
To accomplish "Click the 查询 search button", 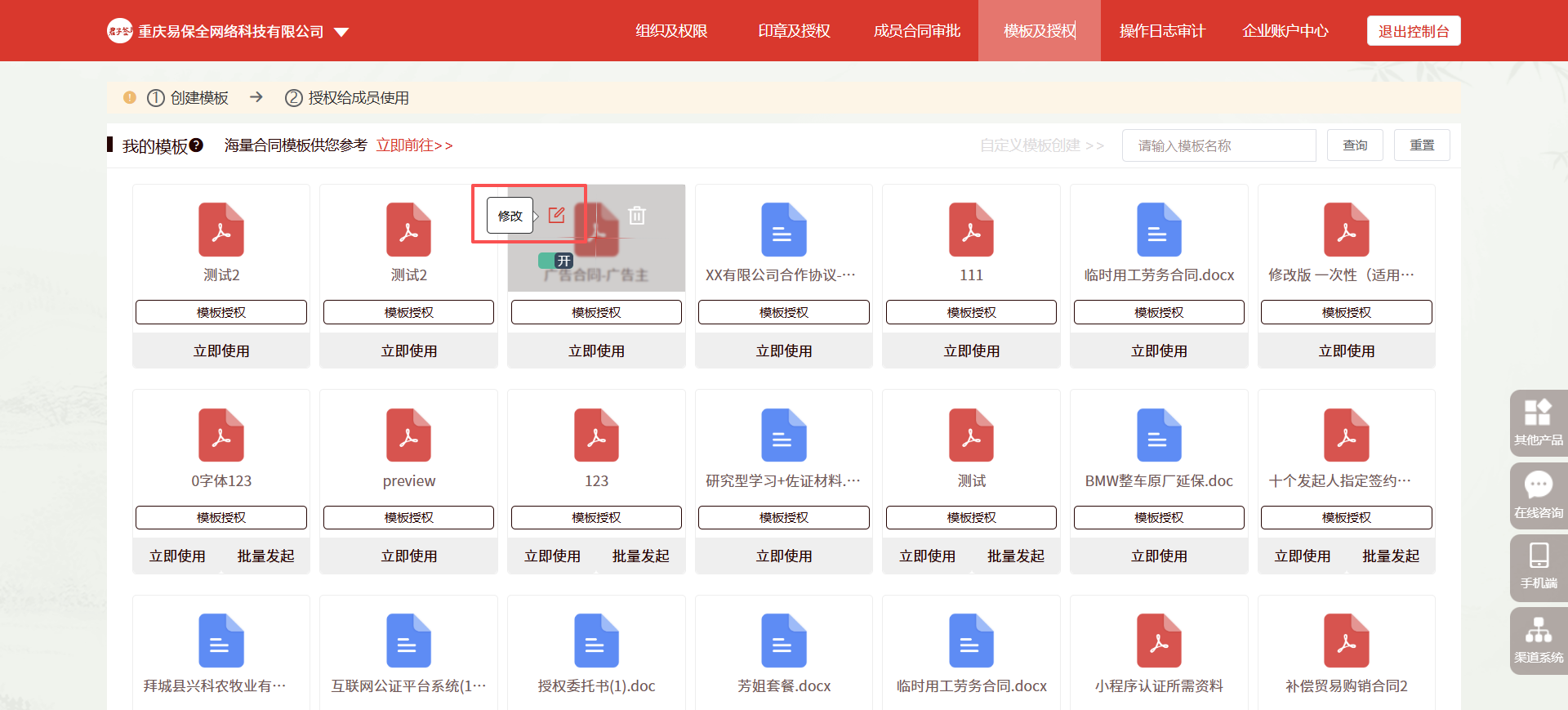I will point(1355,145).
